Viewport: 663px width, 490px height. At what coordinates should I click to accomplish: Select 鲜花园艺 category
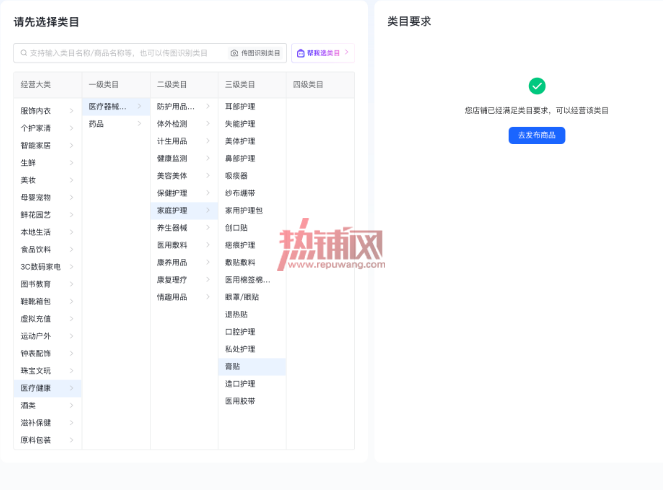(x=47, y=215)
